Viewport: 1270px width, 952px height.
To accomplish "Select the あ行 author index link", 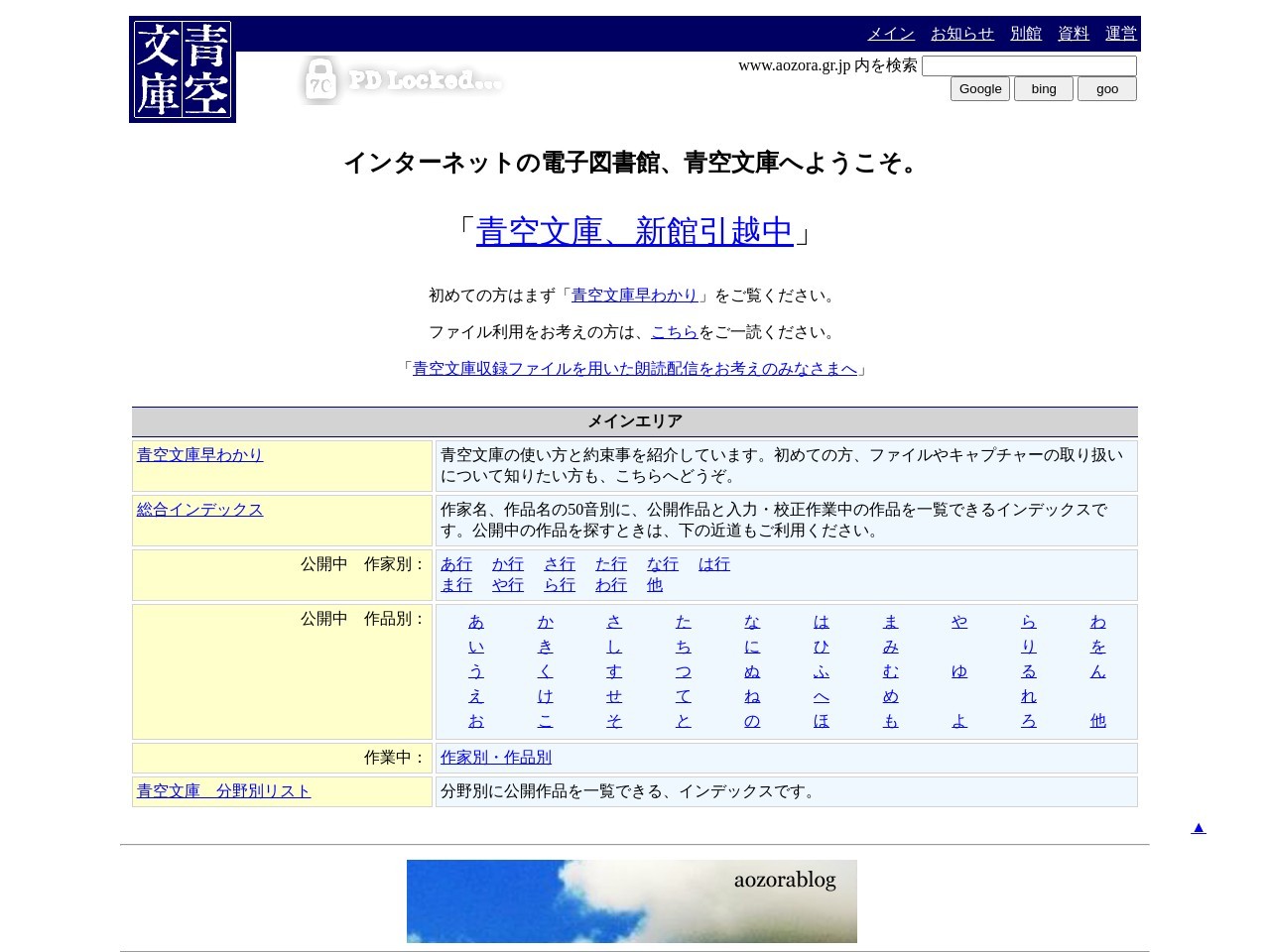I will pos(456,563).
